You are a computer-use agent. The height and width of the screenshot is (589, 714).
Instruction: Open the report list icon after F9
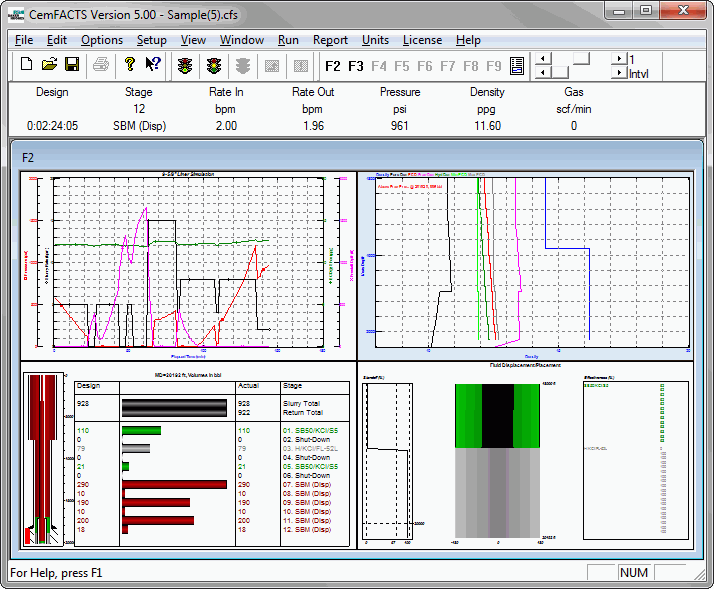[517, 66]
